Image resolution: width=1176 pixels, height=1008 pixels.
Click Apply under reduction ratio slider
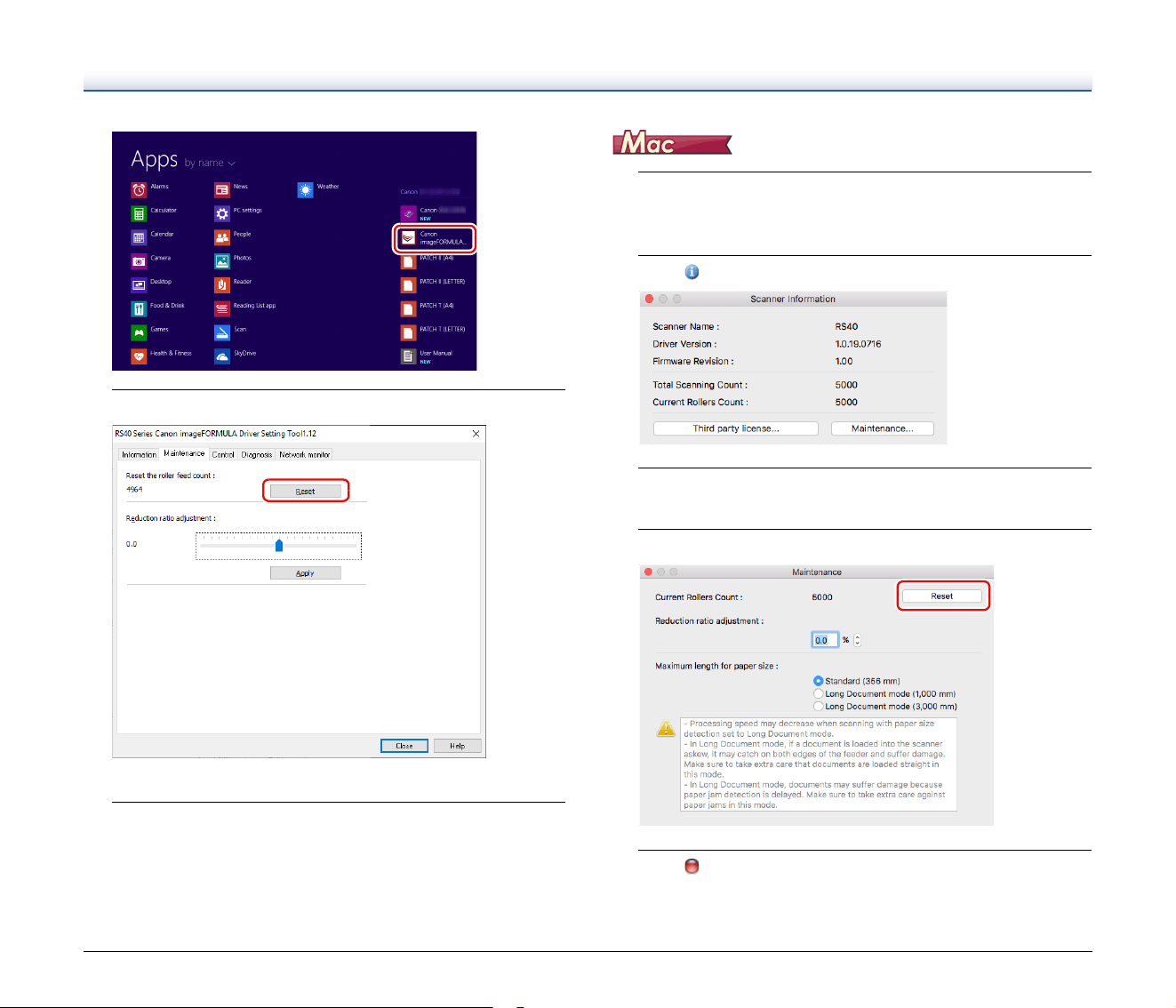coord(306,573)
